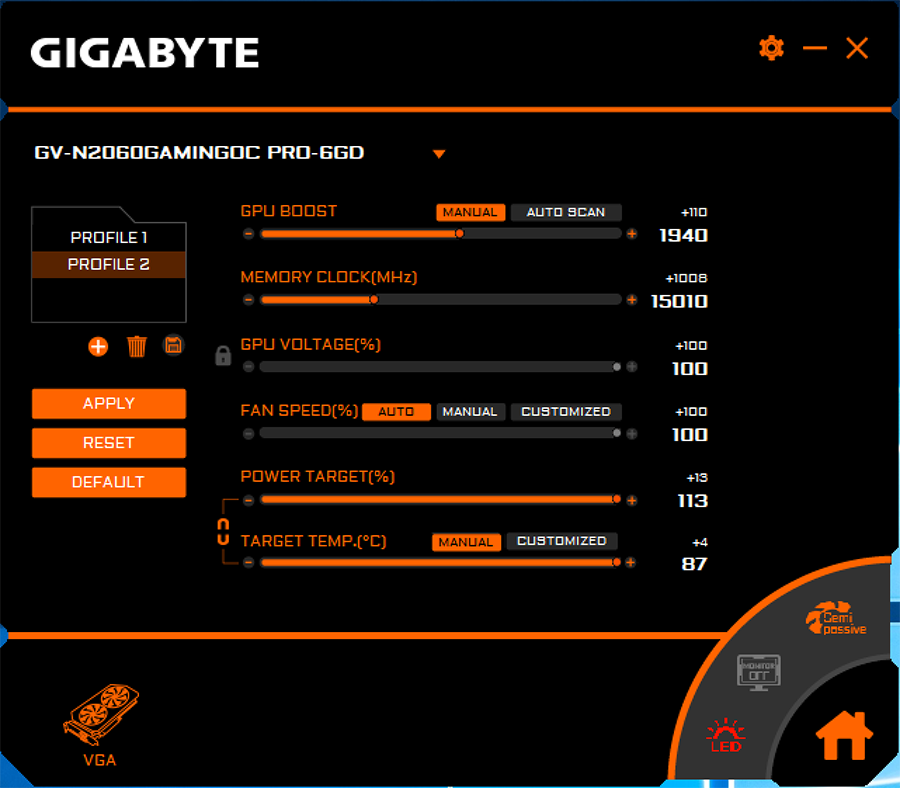900x788 pixels.
Task: Select Profile 1 from the list
Action: (x=109, y=238)
